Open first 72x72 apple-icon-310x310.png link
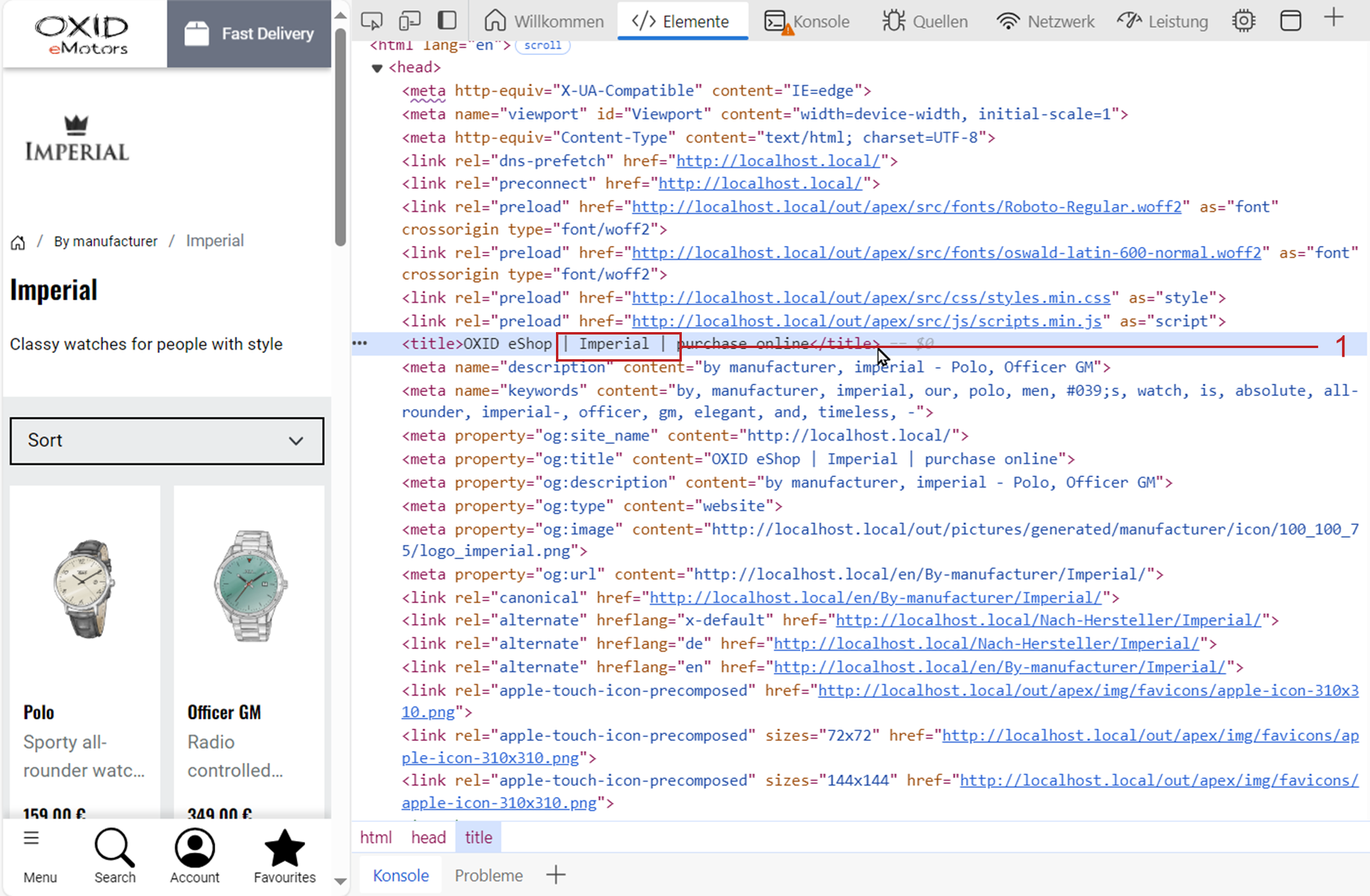This screenshot has width=1370, height=896. click(880, 746)
